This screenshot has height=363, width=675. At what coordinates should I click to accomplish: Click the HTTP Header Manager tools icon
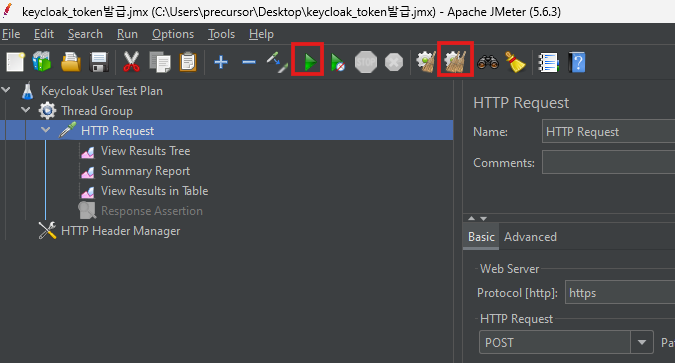(x=47, y=231)
